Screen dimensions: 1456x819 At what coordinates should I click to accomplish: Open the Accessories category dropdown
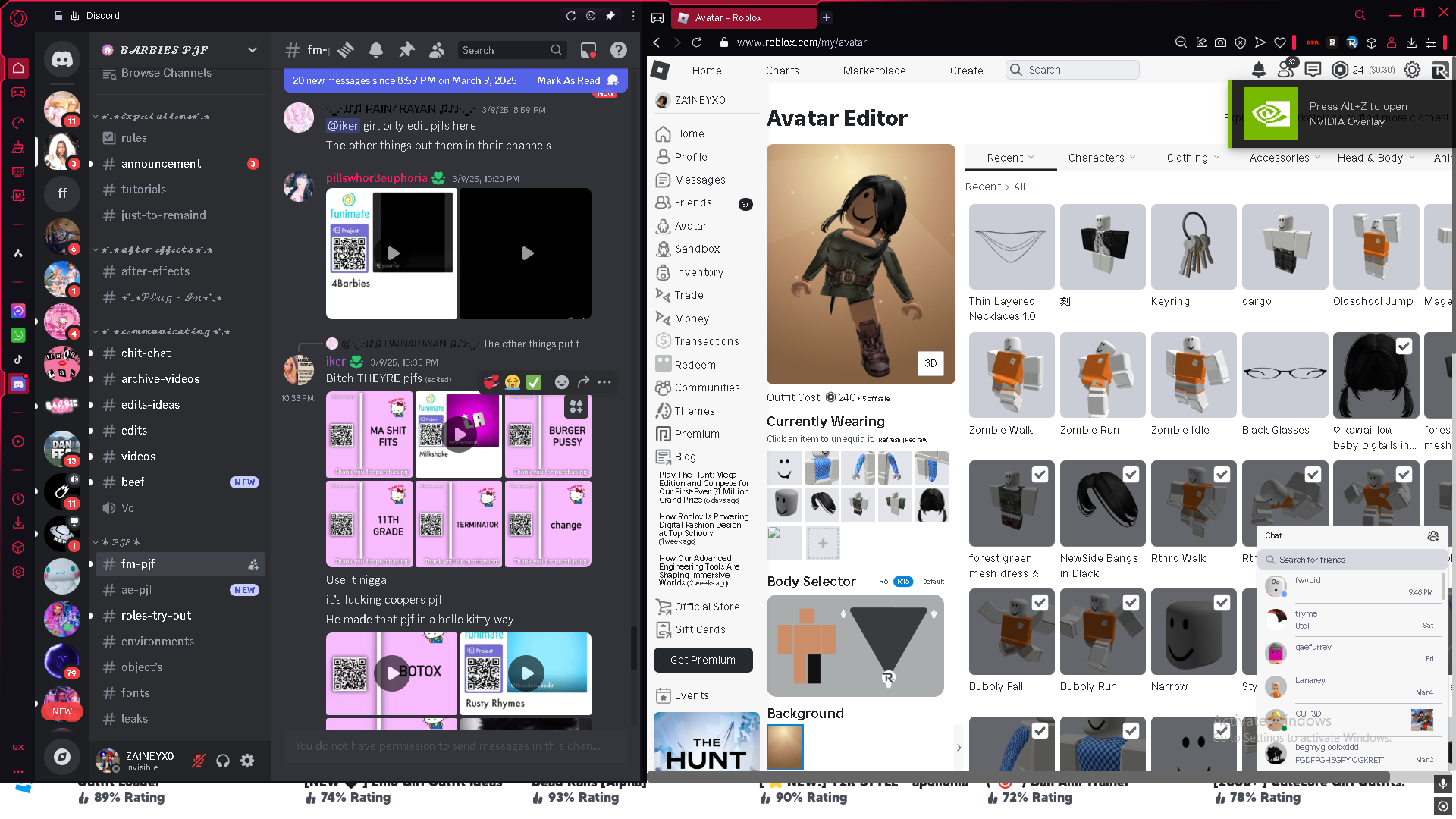(1285, 158)
